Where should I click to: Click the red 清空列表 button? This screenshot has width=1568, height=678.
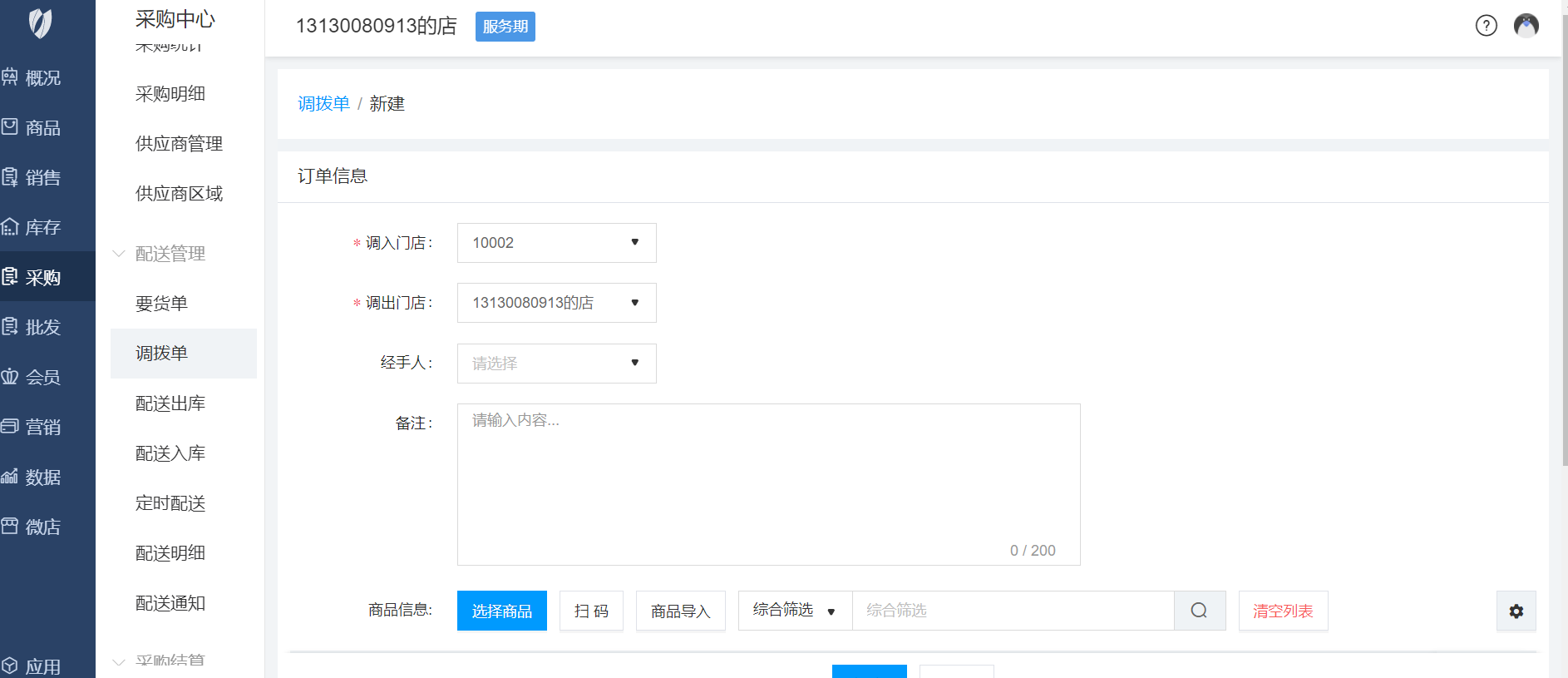tap(1282, 611)
